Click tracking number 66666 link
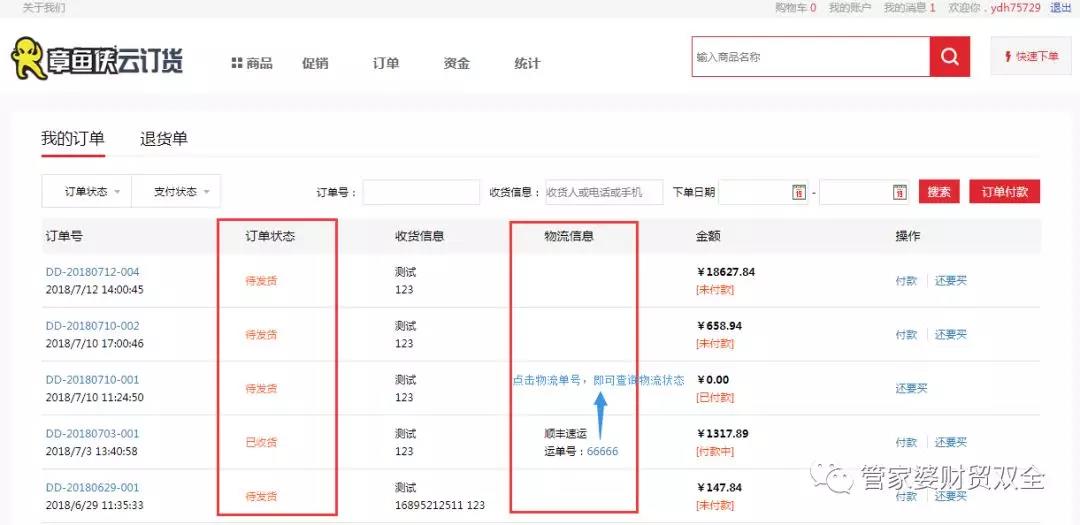Screen dimensions: 1080x525 click(x=602, y=451)
